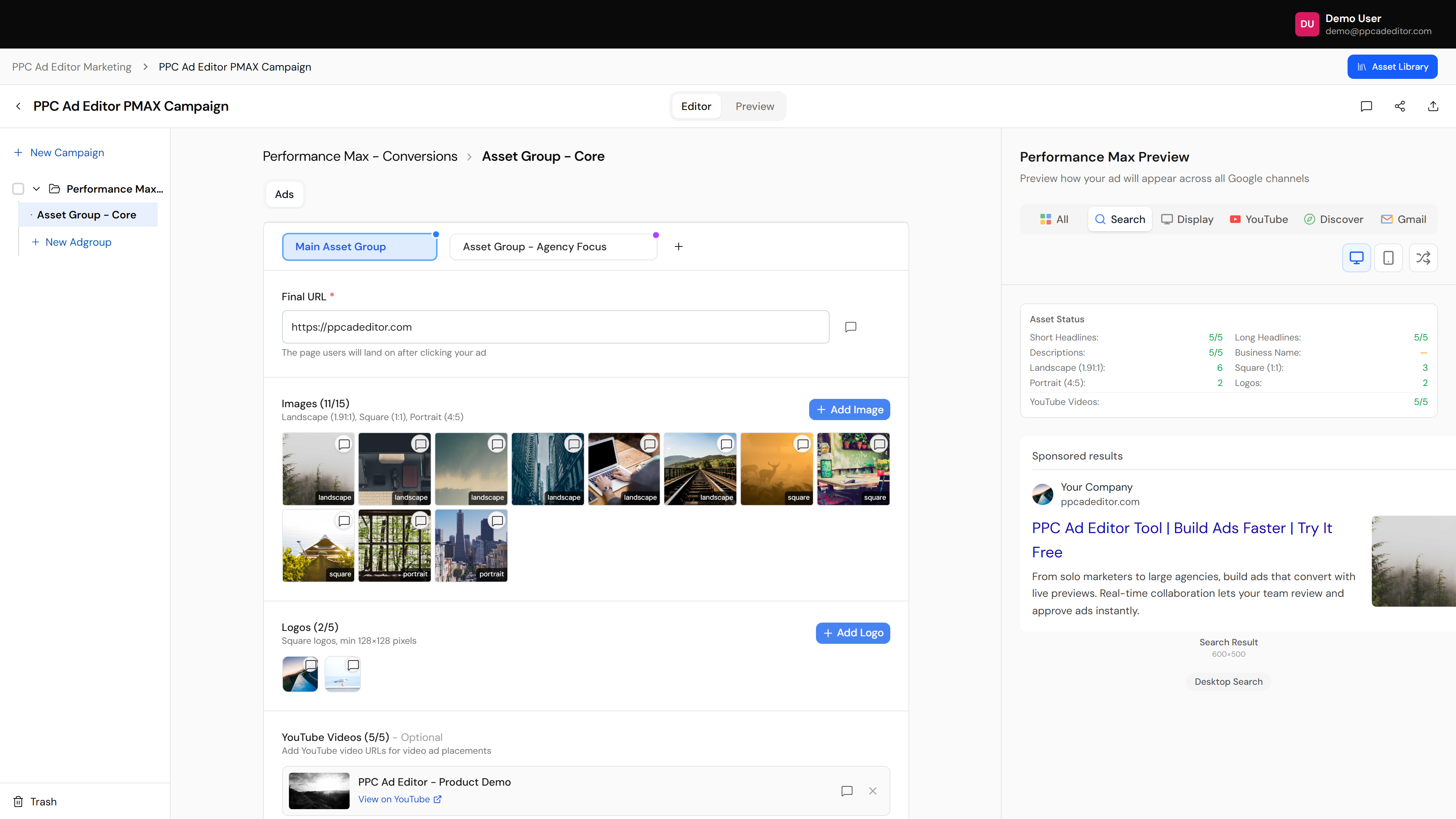Screen dimensions: 1456x819
Task: Select the foggy forest landscape thumbnail
Action: coord(318,469)
